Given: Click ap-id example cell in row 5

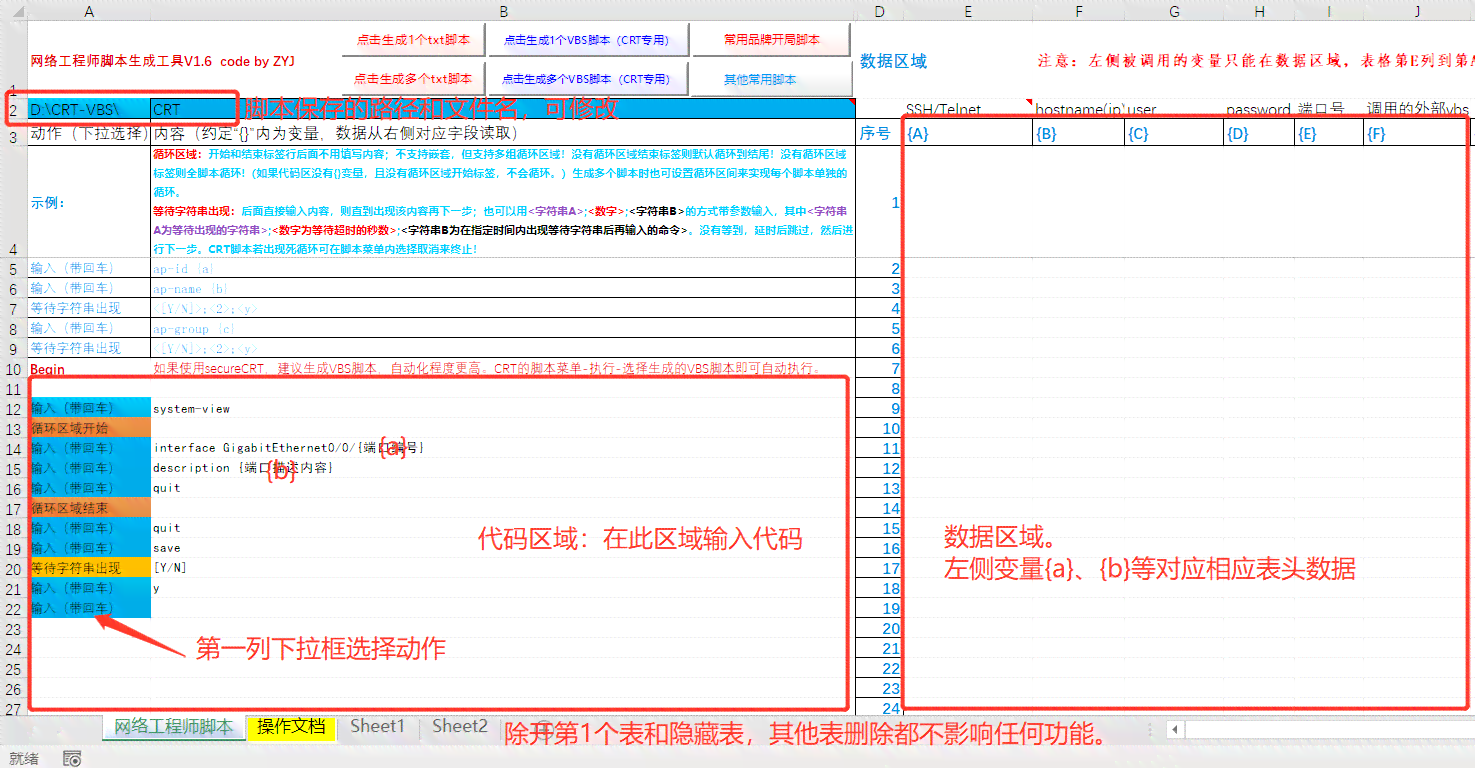Looking at the screenshot, I should pyautogui.click(x=503, y=268).
